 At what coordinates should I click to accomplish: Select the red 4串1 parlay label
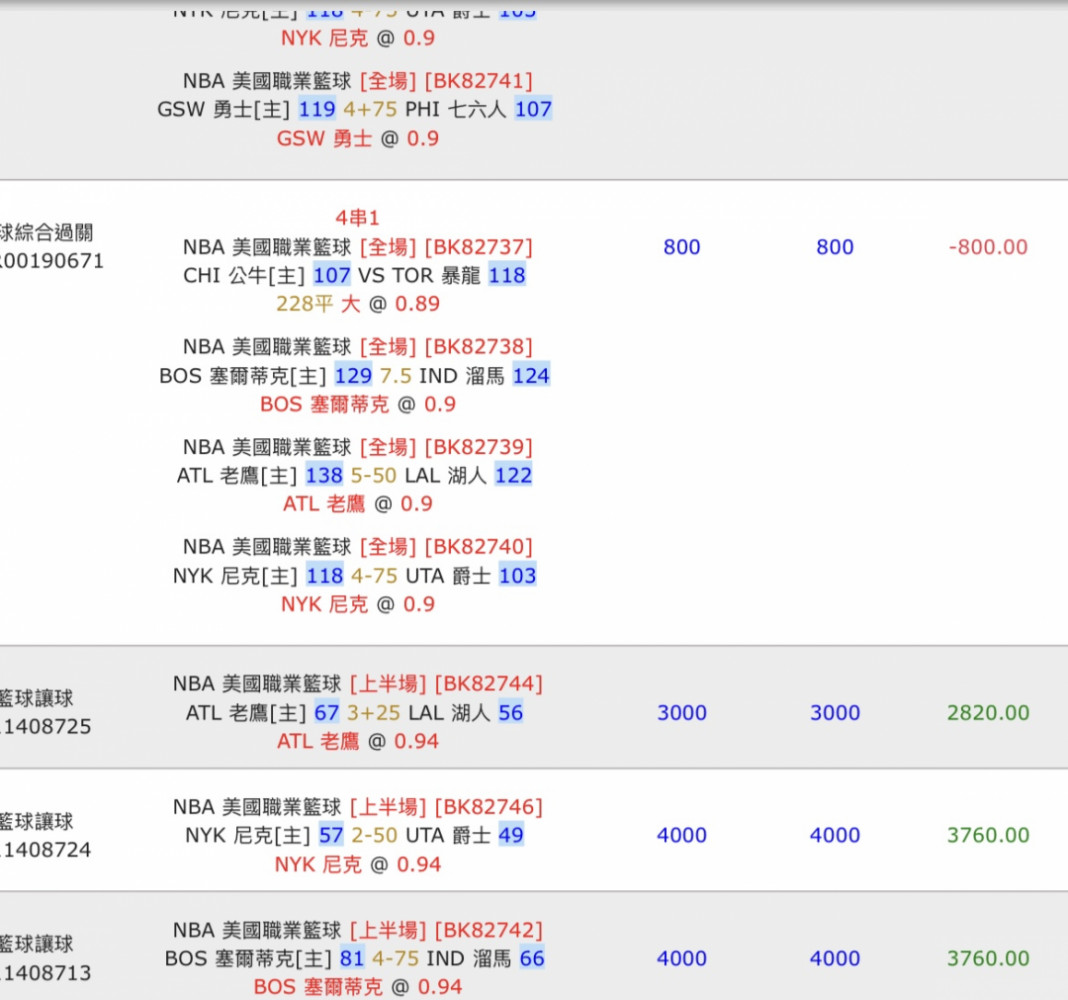357,218
